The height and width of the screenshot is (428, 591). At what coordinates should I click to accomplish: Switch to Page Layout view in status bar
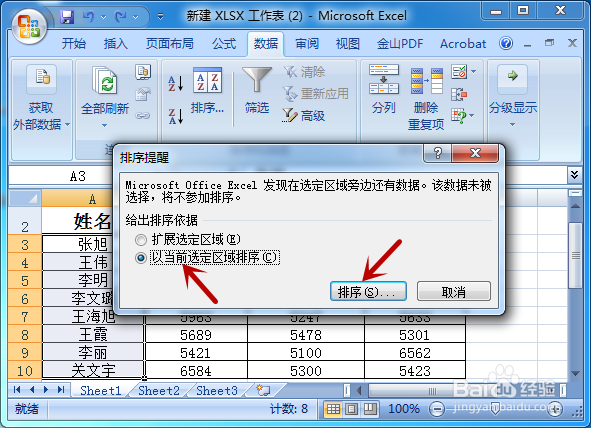tap(351, 409)
